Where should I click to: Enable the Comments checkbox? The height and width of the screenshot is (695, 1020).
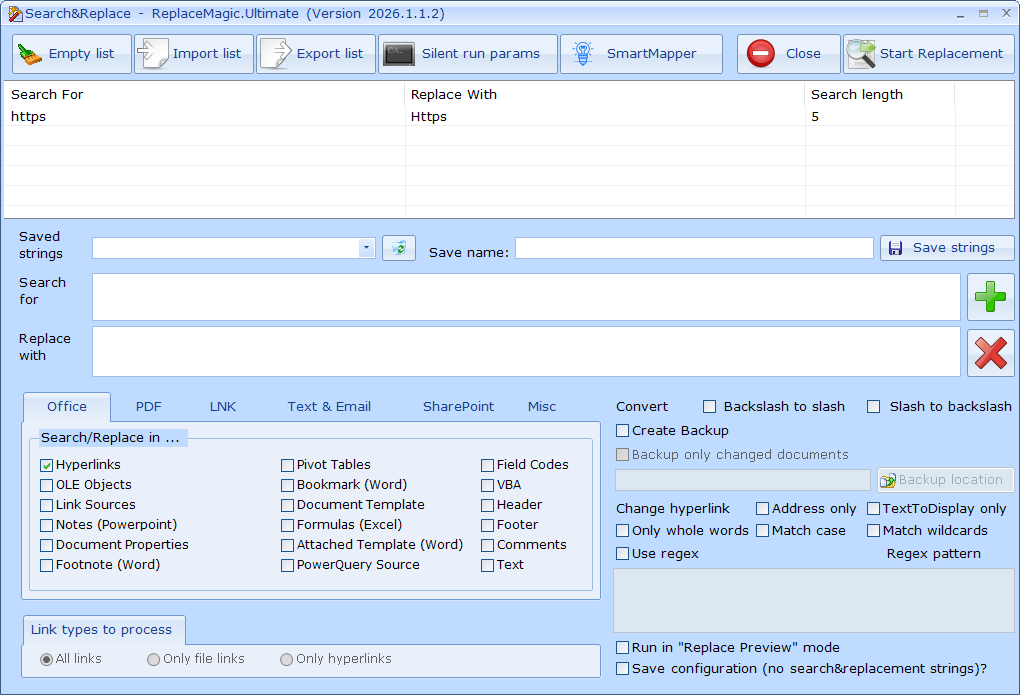487,545
